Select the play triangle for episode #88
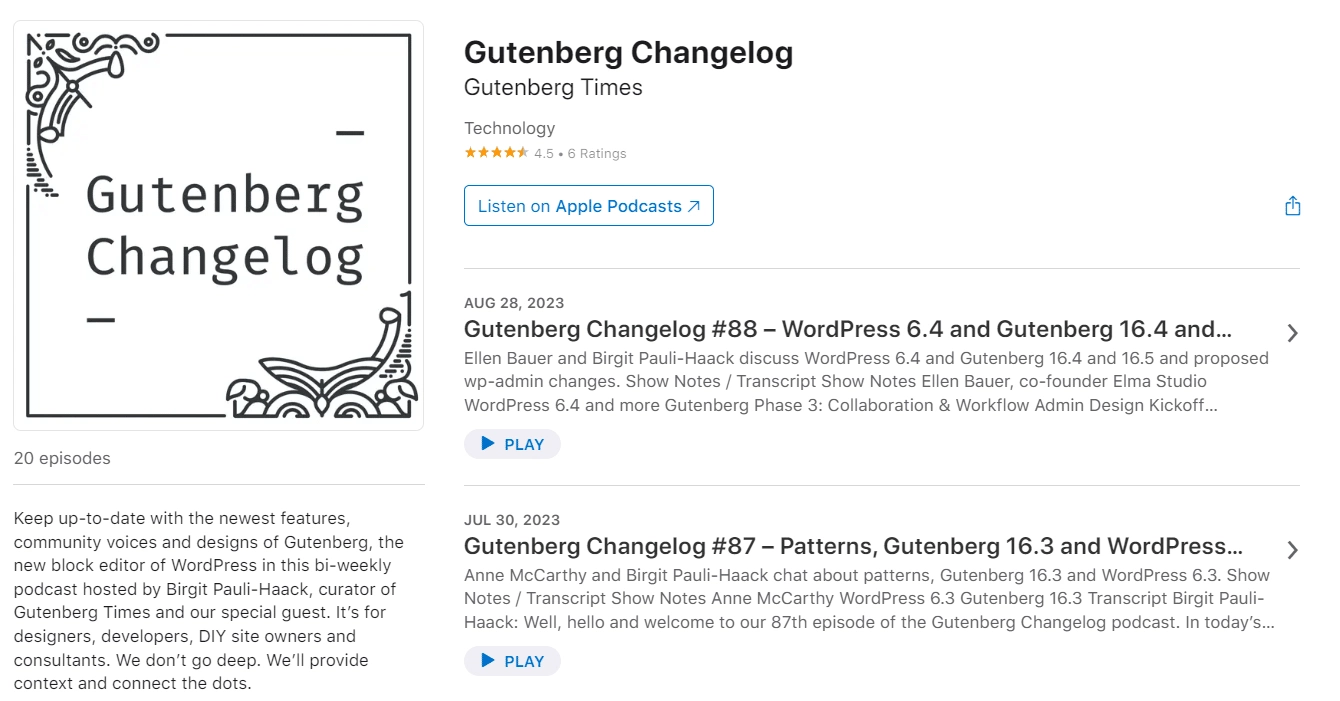The height and width of the screenshot is (701, 1340). tap(489, 443)
